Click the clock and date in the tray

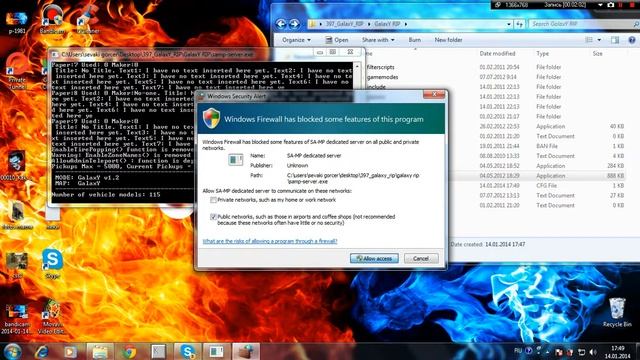pos(618,352)
